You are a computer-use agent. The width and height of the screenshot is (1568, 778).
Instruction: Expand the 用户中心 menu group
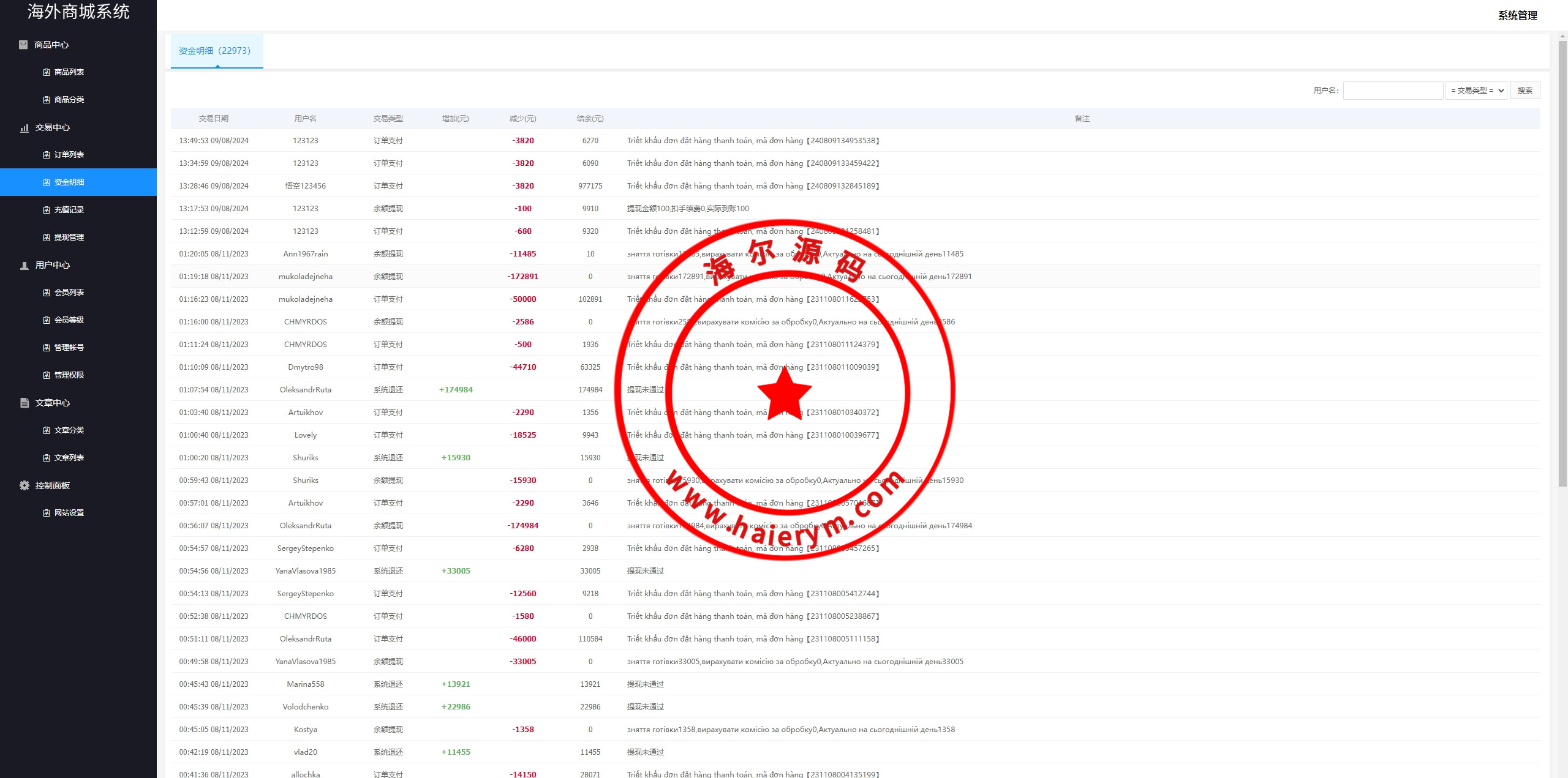tap(53, 265)
